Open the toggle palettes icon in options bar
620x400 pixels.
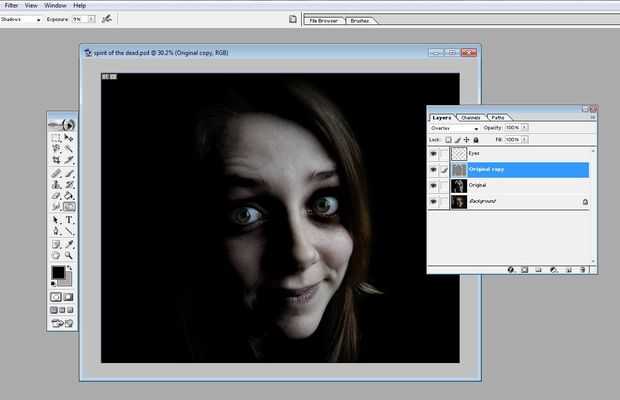pyautogui.click(x=293, y=19)
